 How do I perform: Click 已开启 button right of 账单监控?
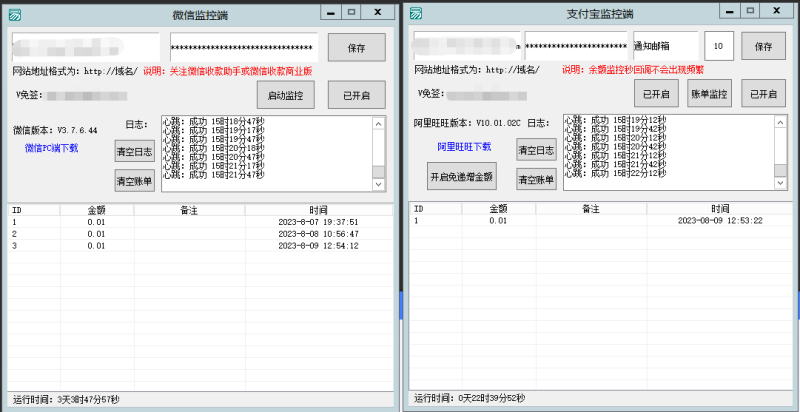[763, 93]
